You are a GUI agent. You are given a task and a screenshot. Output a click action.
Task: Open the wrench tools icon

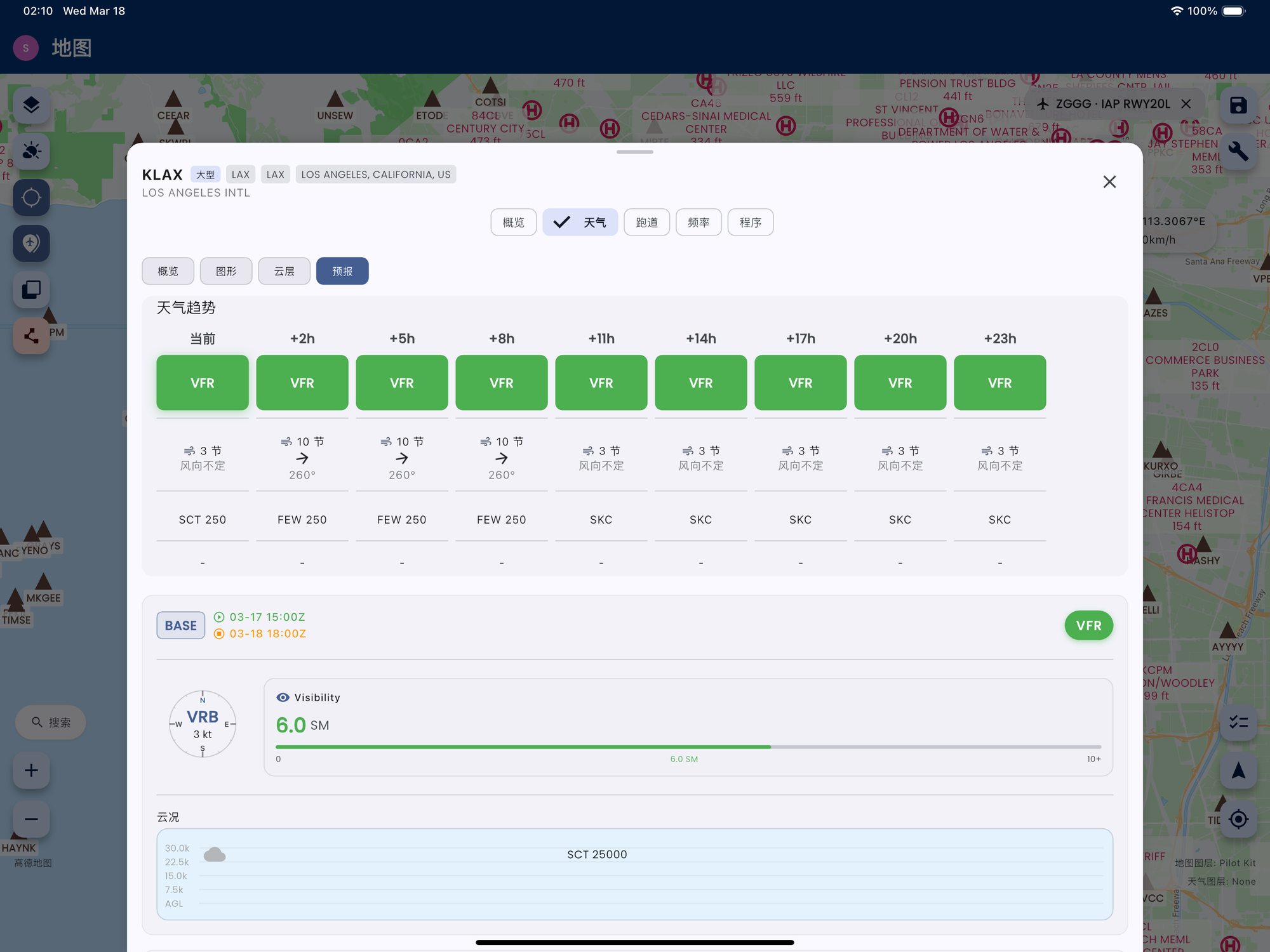(x=1238, y=151)
